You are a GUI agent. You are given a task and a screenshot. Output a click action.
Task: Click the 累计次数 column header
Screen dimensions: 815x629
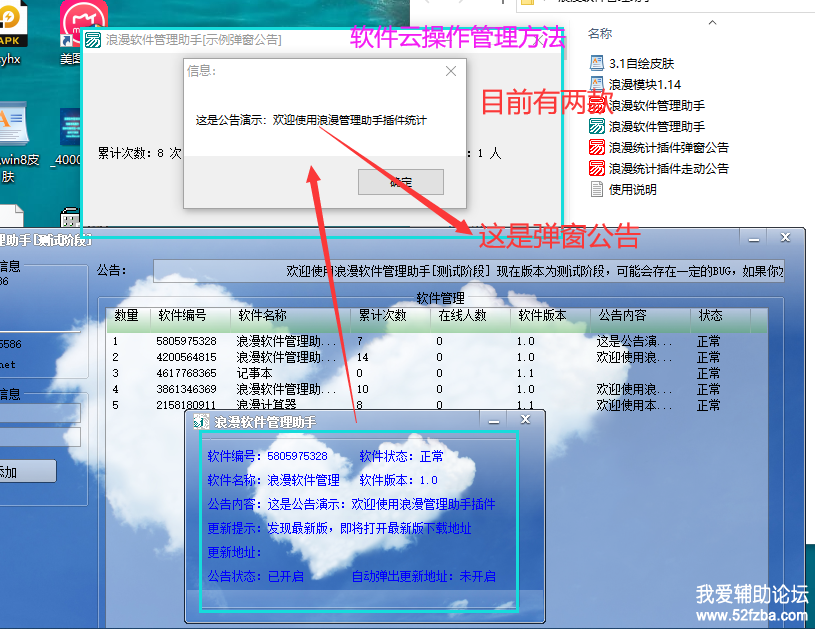(x=383, y=315)
